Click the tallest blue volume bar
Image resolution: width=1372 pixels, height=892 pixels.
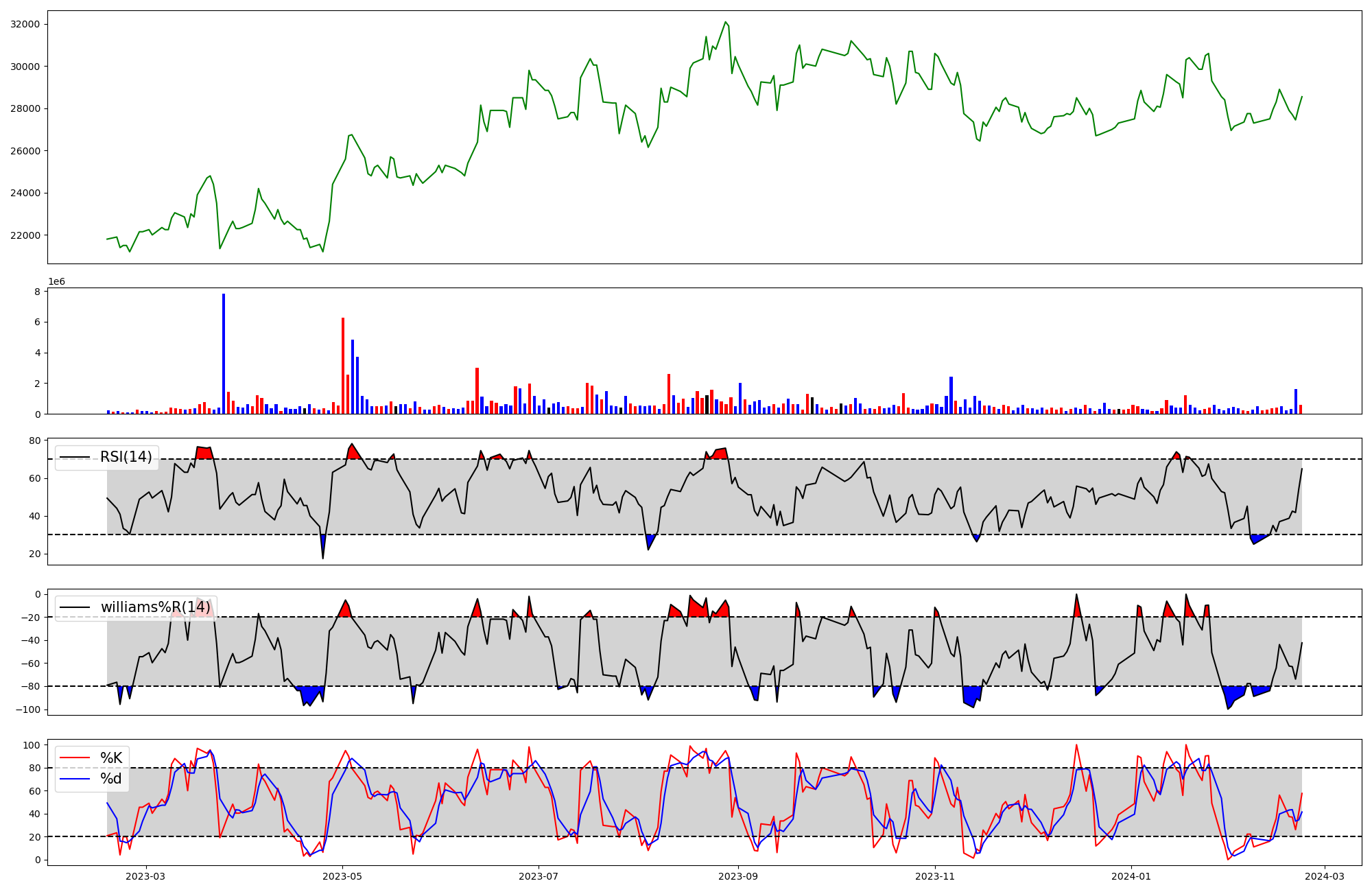(x=224, y=353)
